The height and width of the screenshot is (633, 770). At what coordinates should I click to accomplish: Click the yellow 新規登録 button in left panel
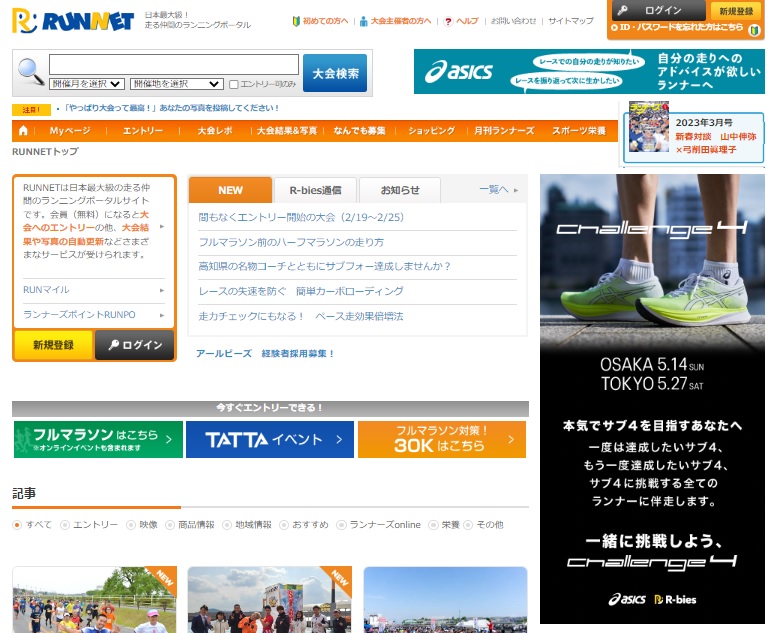[x=53, y=345]
